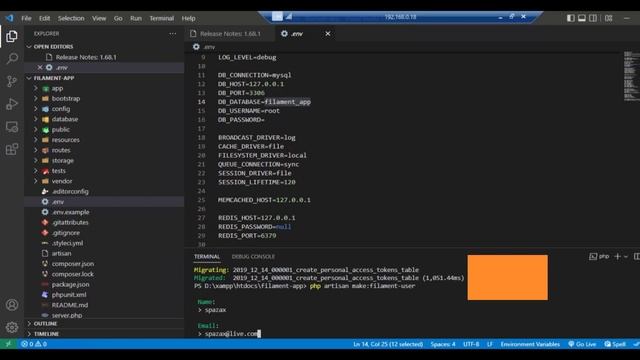Open the Customize Layout icon
Image resolution: width=640 pixels, height=360 pixels.
[x=609, y=18]
